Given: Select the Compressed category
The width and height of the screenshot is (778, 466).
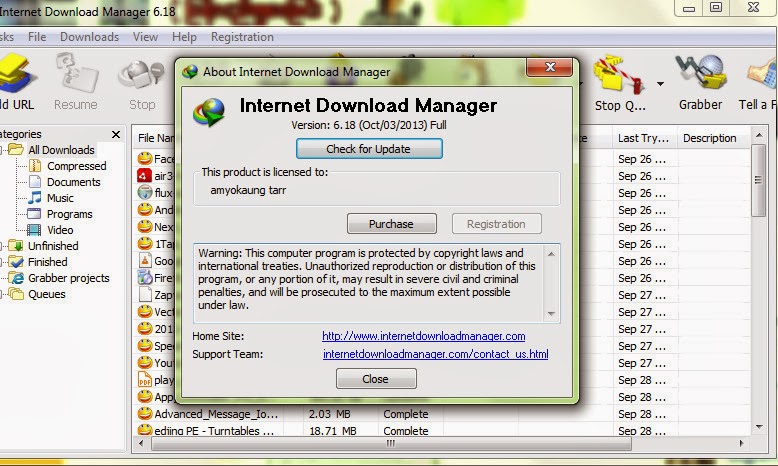Looking at the screenshot, I should tap(76, 166).
